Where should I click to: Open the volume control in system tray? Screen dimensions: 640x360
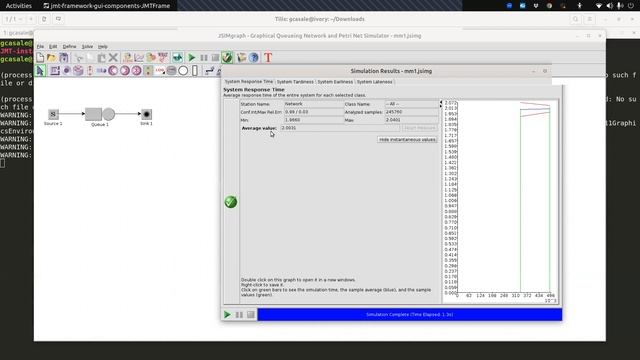609,6
